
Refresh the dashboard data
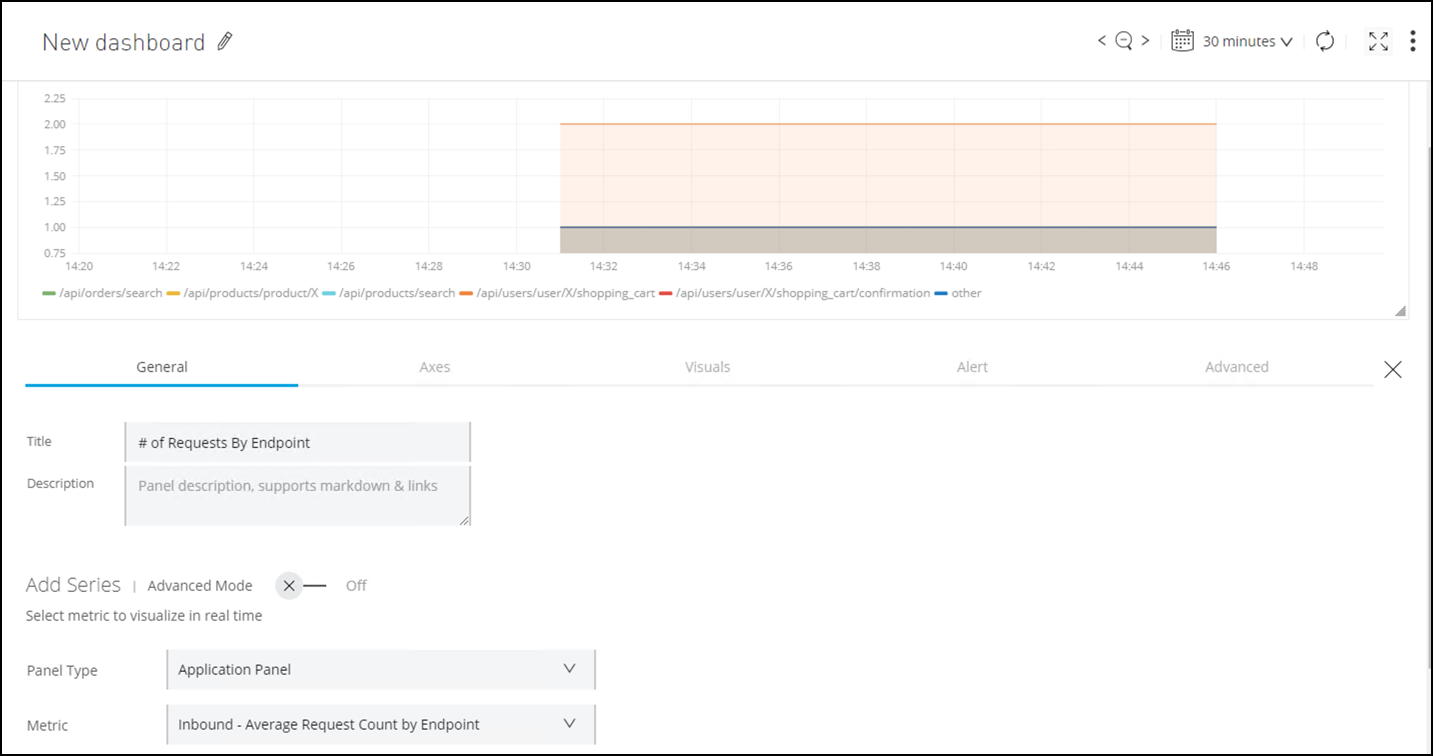coord(1325,41)
